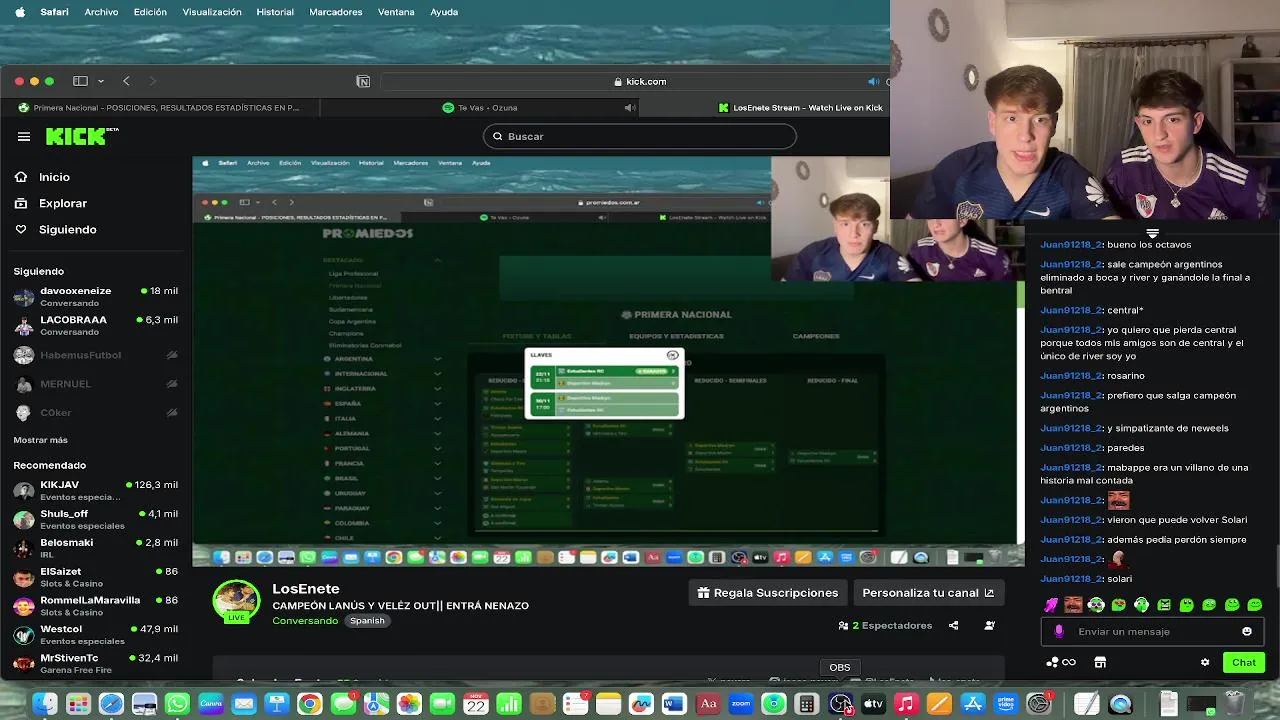This screenshot has width=1280, height=720.
Task: Click the Enviar un mensaje input
Action: coord(1150,631)
